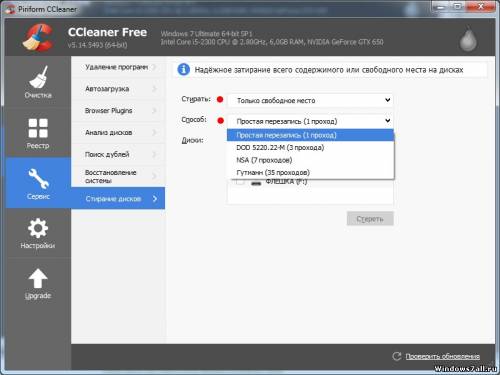Click the Диски label

pos(192,140)
